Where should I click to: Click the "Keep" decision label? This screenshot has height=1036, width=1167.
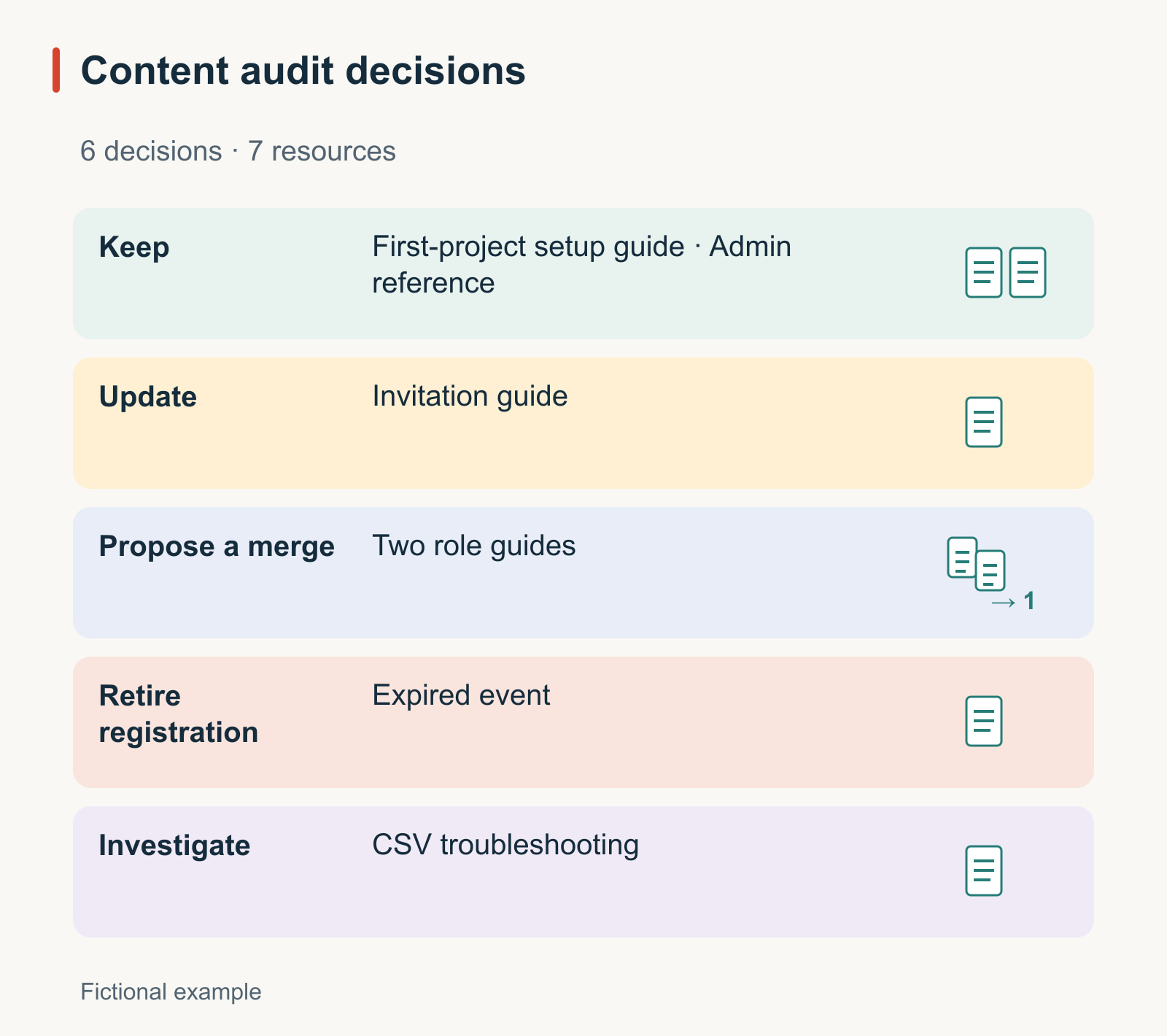pos(134,247)
